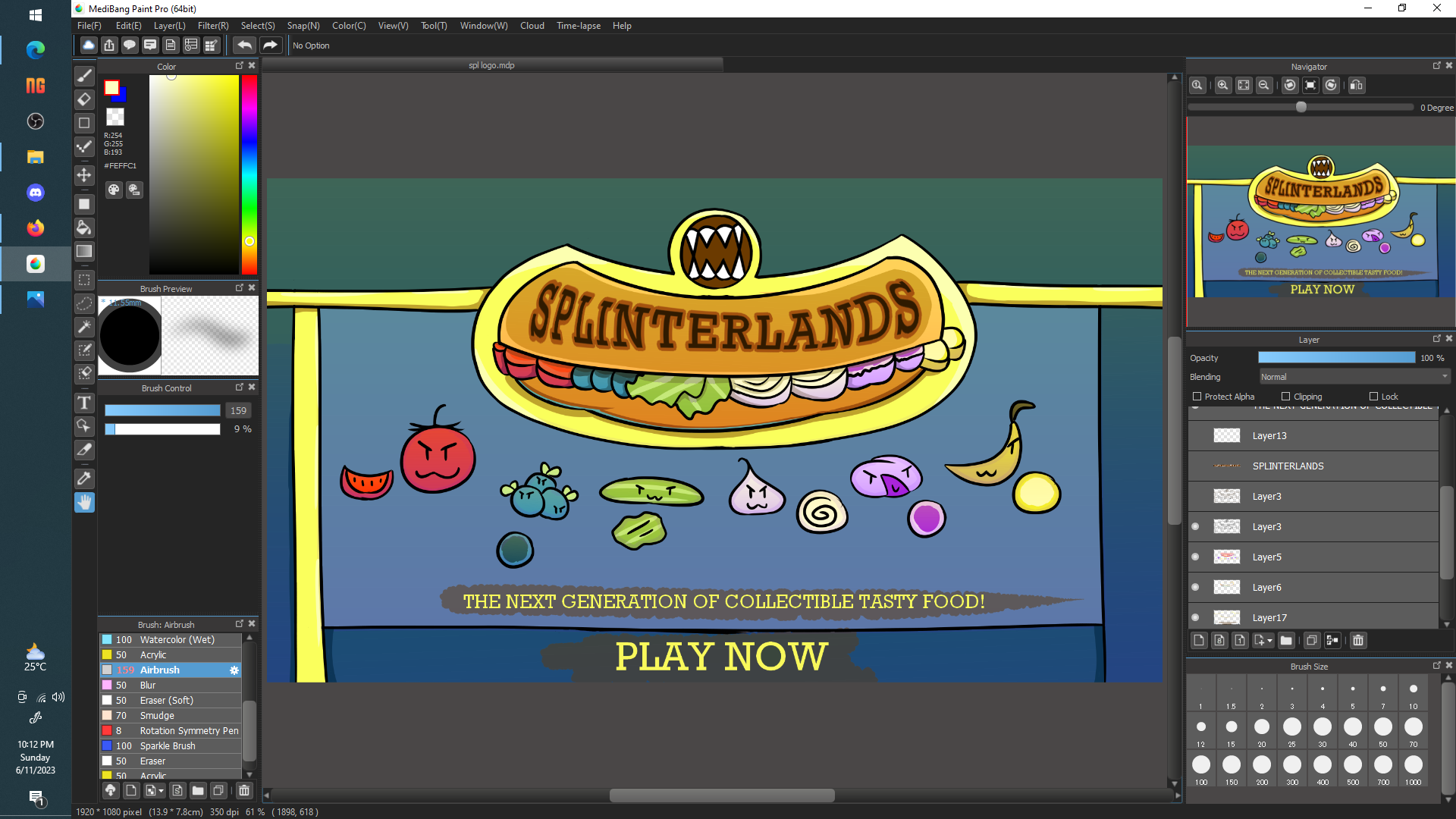This screenshot has height=819, width=1456.
Task: Select the Brush tool in the toolbox
Action: pos(84,76)
